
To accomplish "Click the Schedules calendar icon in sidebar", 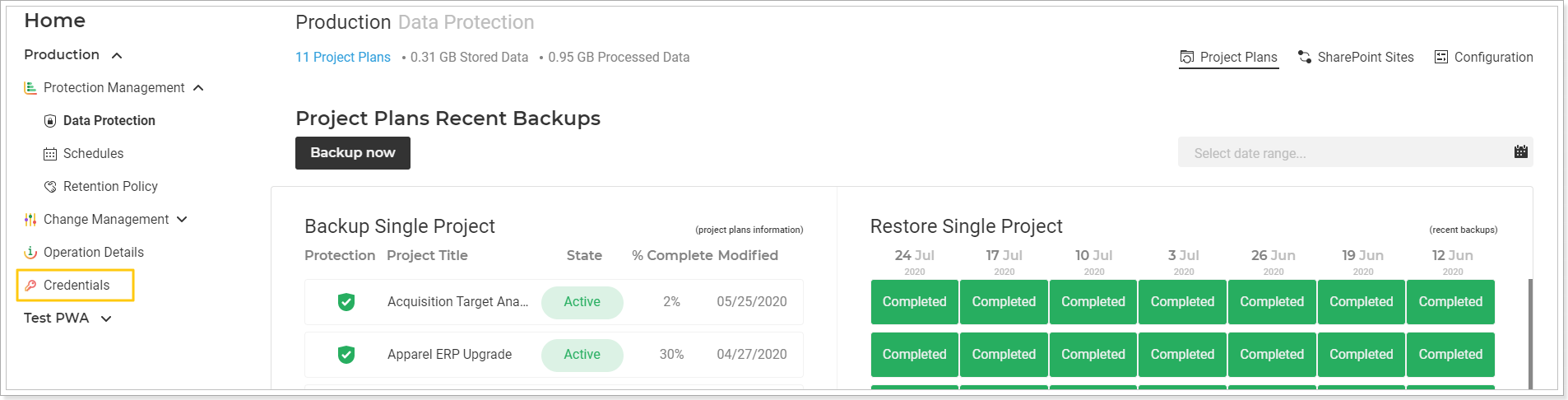I will 50,154.
